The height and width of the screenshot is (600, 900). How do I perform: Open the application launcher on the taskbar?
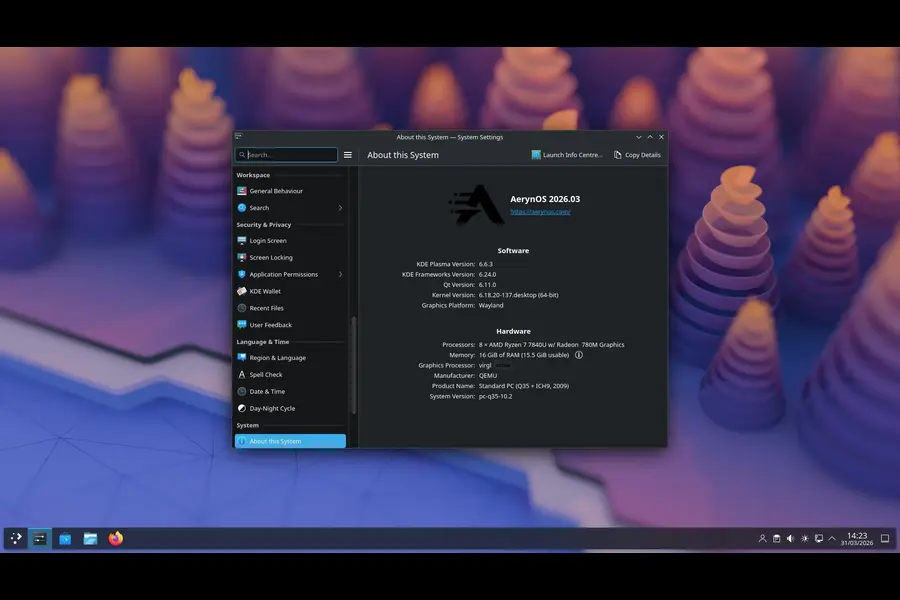tap(16, 538)
